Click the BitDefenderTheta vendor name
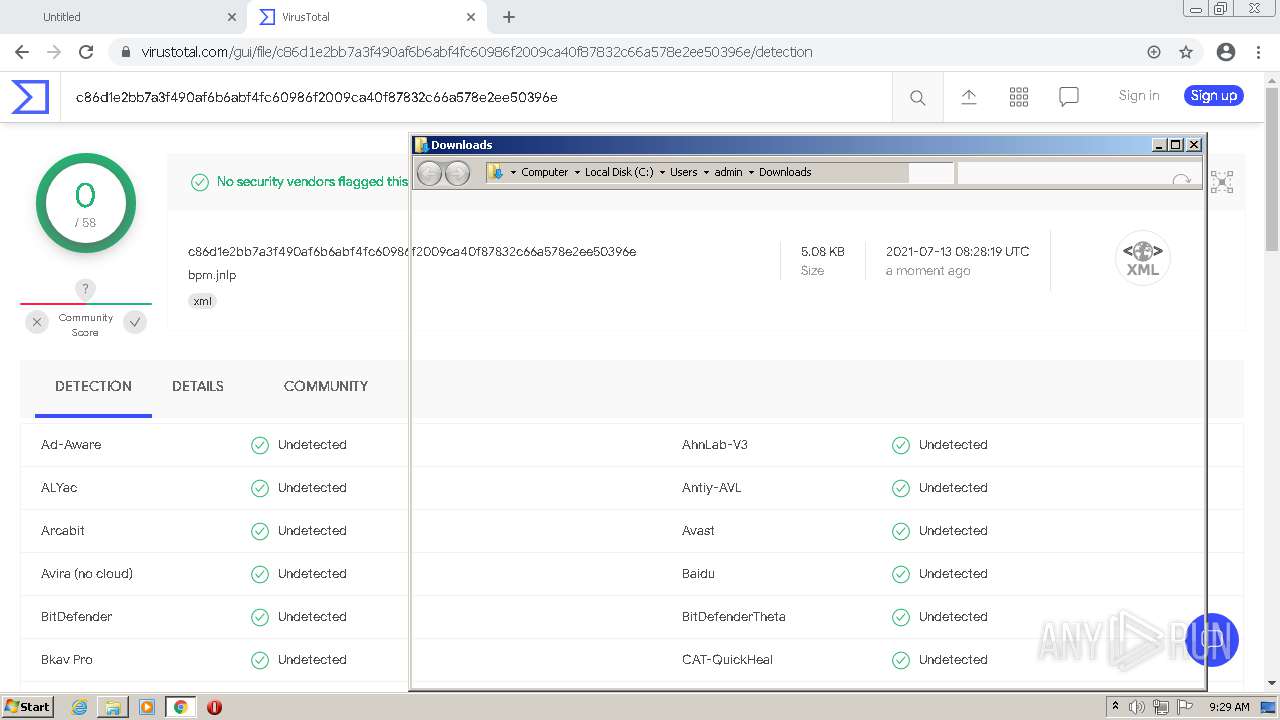 coord(734,617)
